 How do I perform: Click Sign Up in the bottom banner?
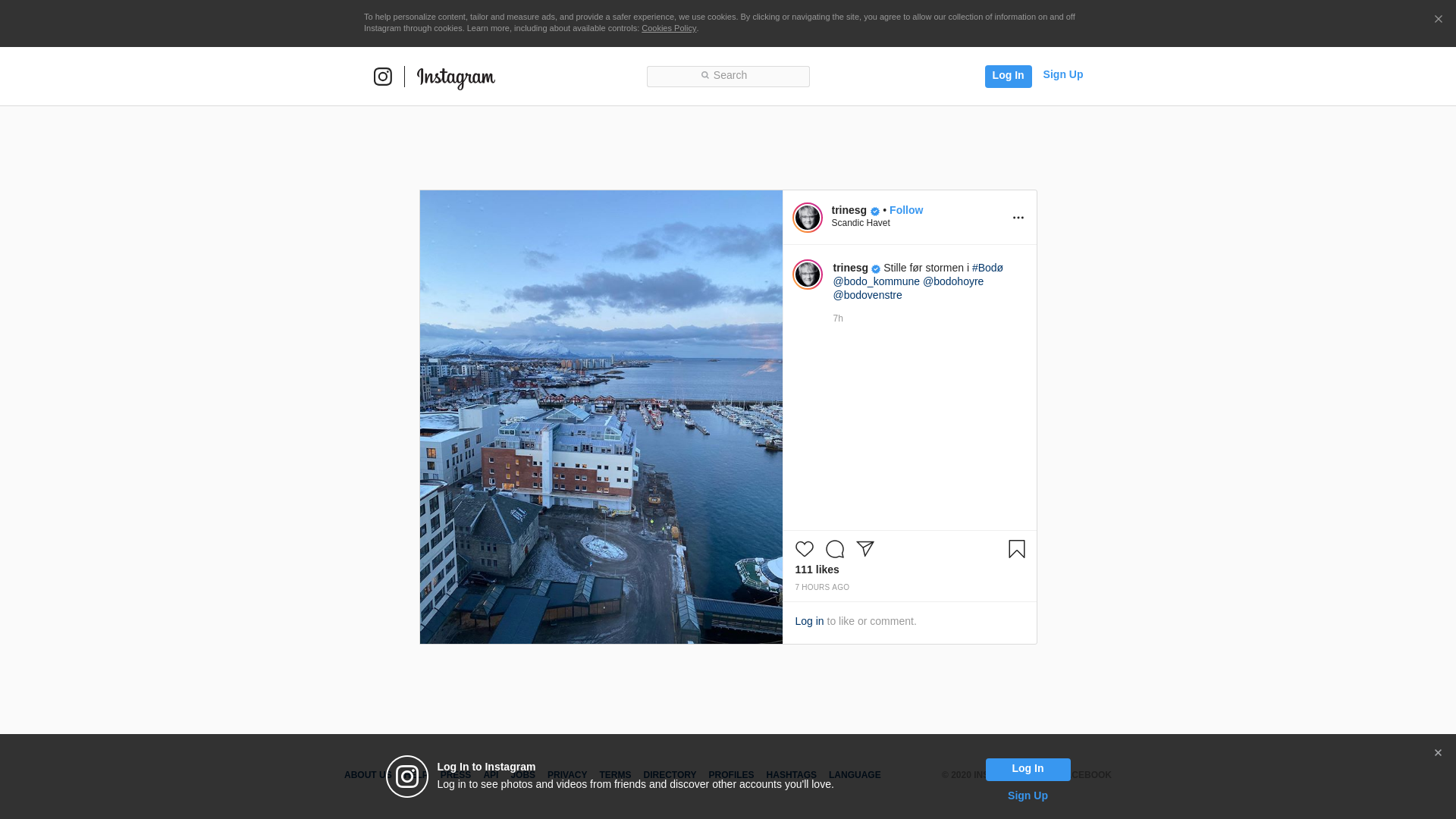[1028, 795]
